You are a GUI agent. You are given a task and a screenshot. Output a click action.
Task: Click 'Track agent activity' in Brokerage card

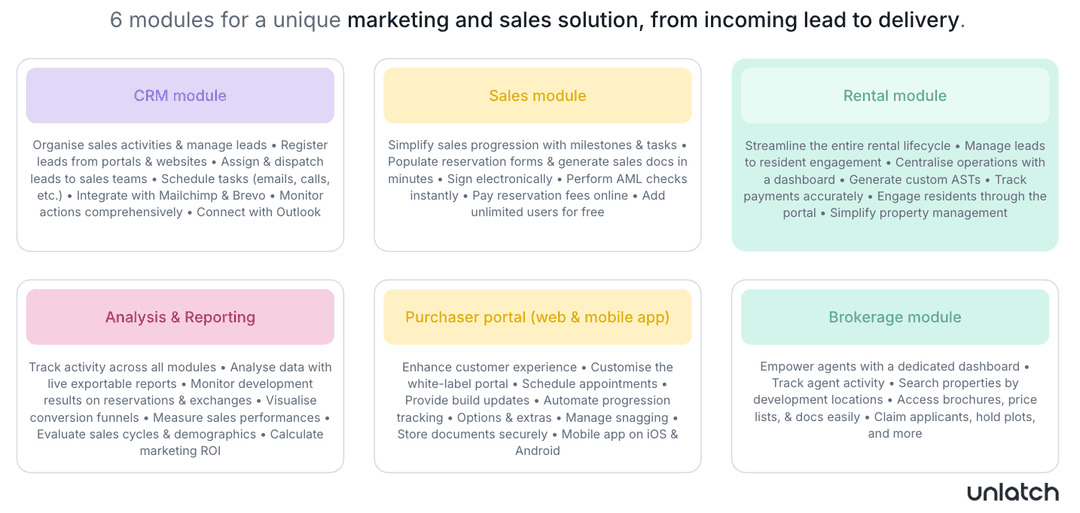828,384
